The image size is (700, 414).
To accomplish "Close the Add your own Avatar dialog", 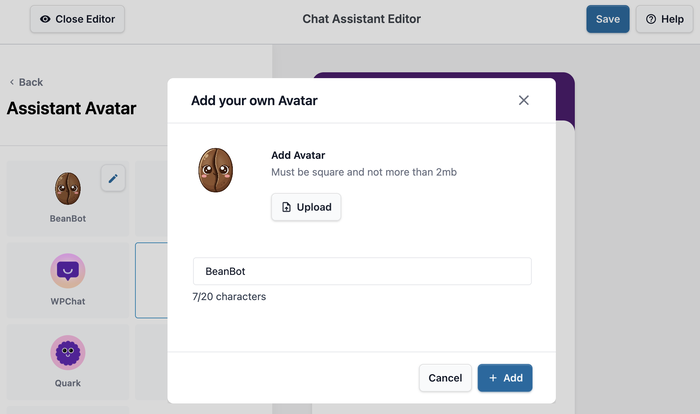I will (523, 100).
